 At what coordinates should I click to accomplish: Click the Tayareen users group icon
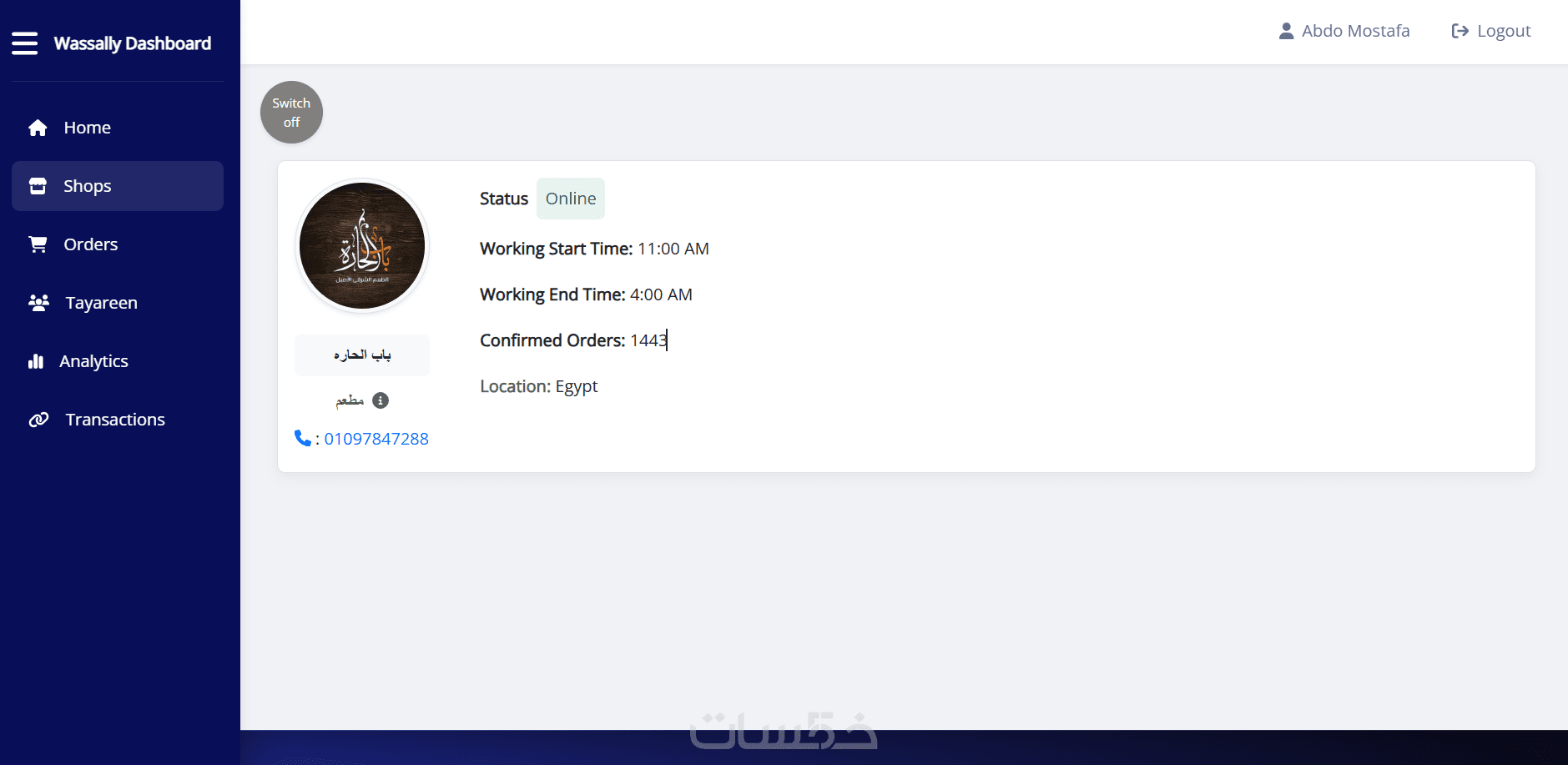point(38,303)
